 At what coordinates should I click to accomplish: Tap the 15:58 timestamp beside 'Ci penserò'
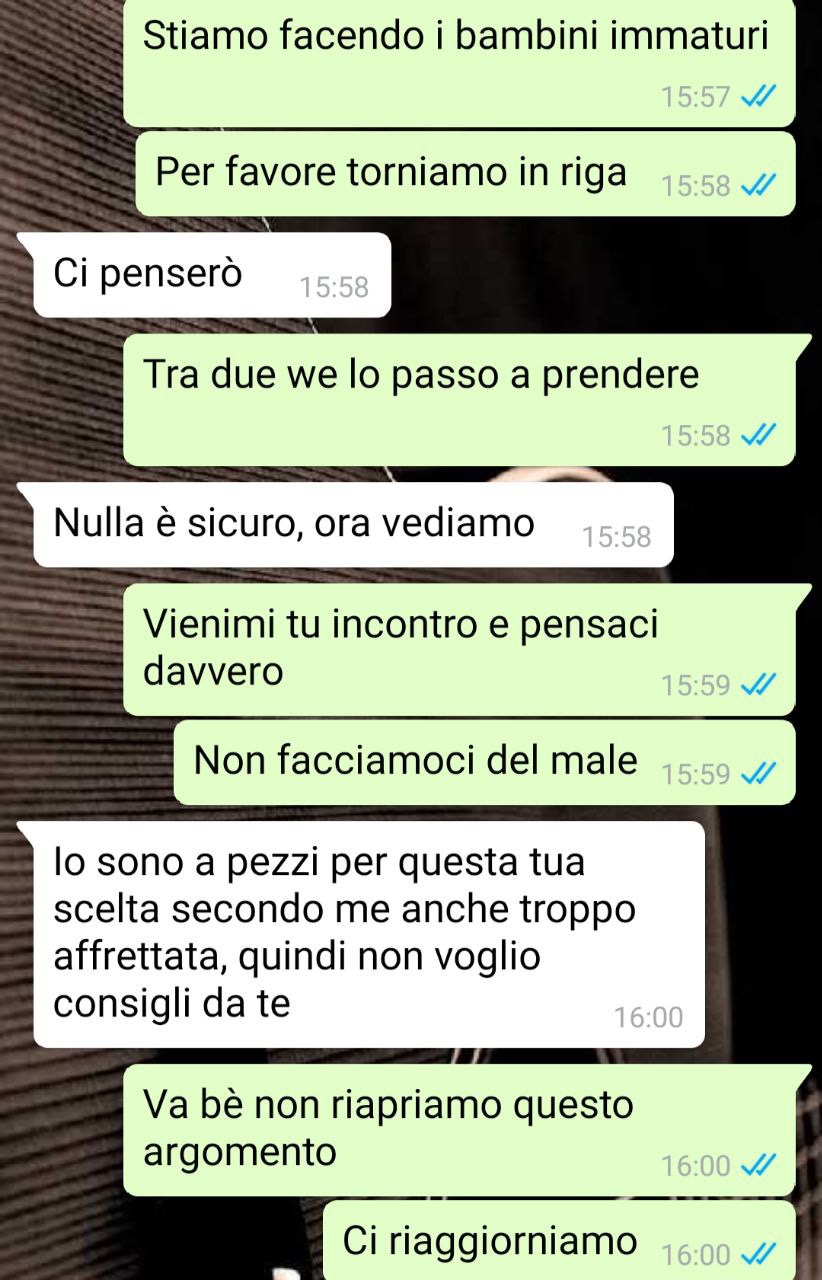tap(334, 288)
